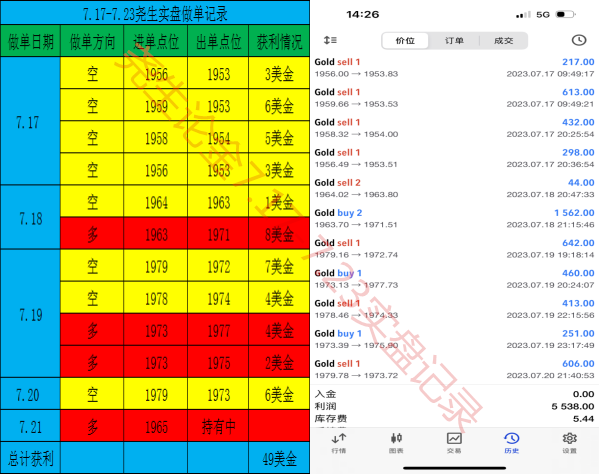
Task: Select the 1977 exit price cell
Action: click(x=218, y=330)
